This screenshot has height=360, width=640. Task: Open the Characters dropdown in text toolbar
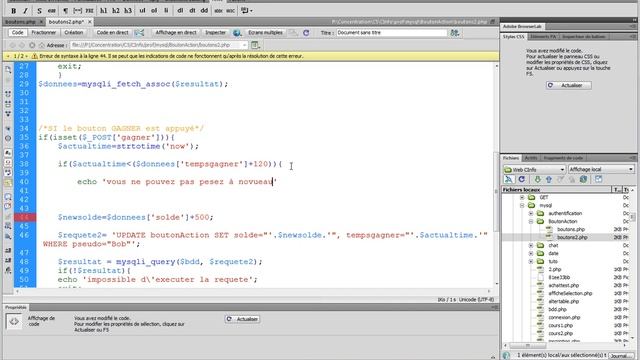click(247, 11)
